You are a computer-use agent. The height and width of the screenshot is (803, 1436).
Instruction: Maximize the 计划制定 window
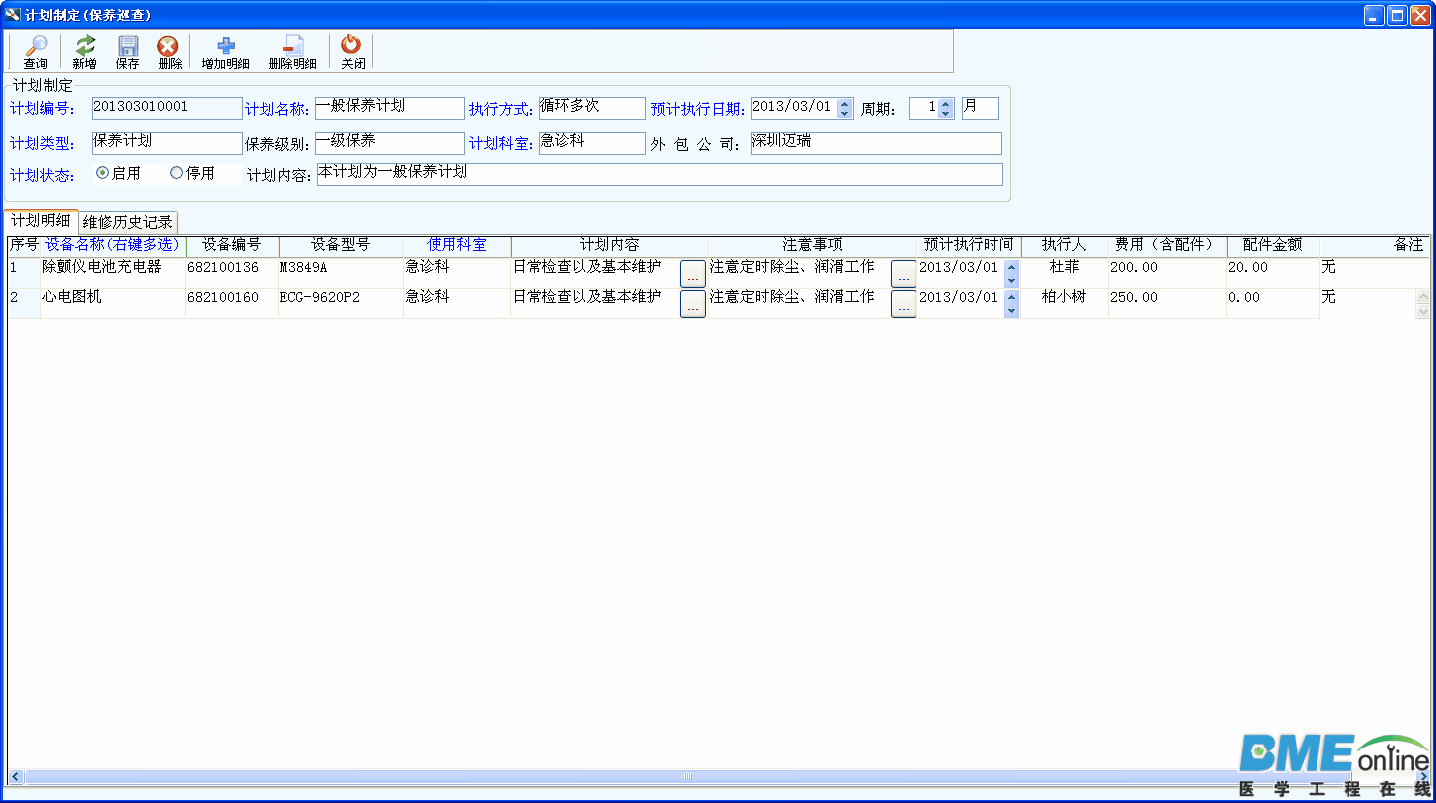click(x=1398, y=15)
